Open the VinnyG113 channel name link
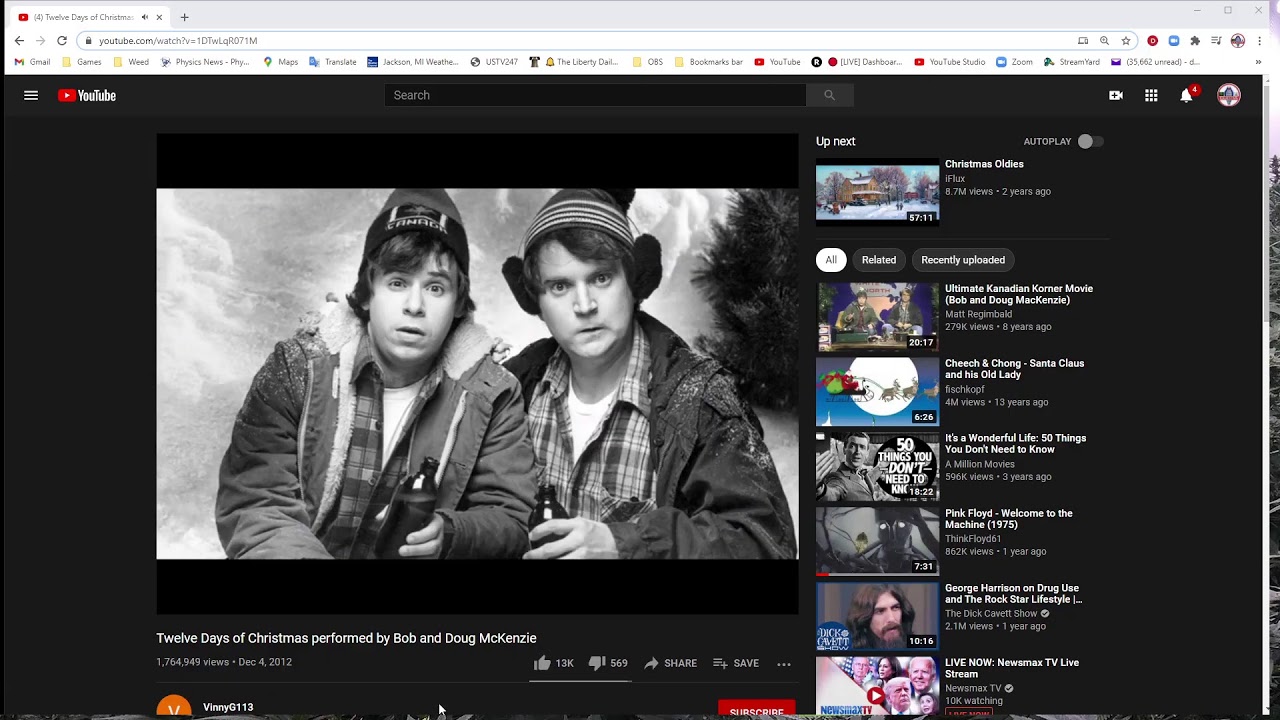Viewport: 1280px width, 720px height. [228, 707]
